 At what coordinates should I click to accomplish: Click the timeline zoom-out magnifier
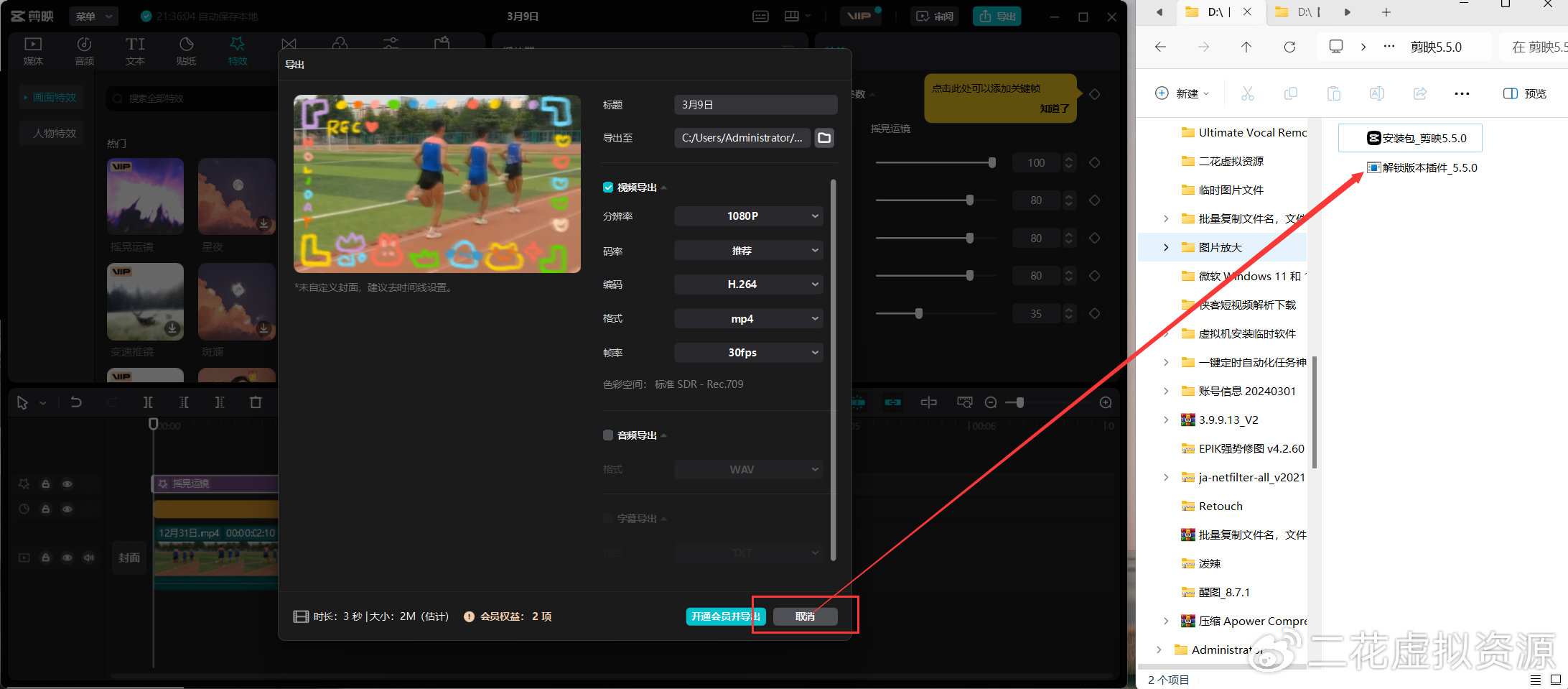[x=991, y=402]
